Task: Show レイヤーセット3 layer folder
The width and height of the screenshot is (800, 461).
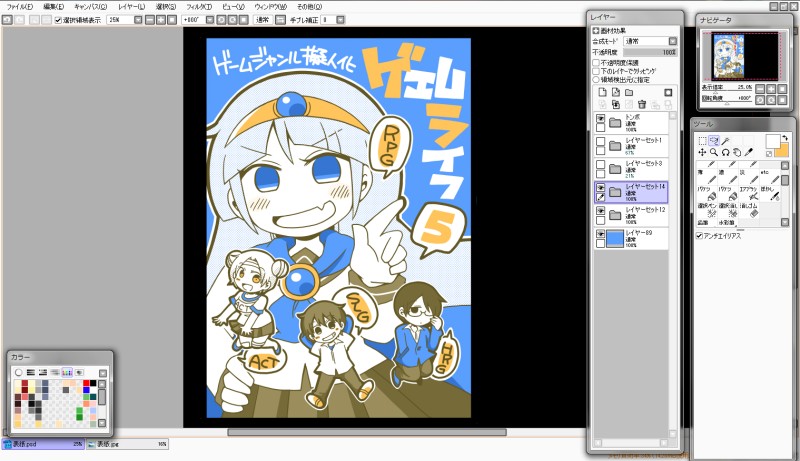Action: point(601,165)
